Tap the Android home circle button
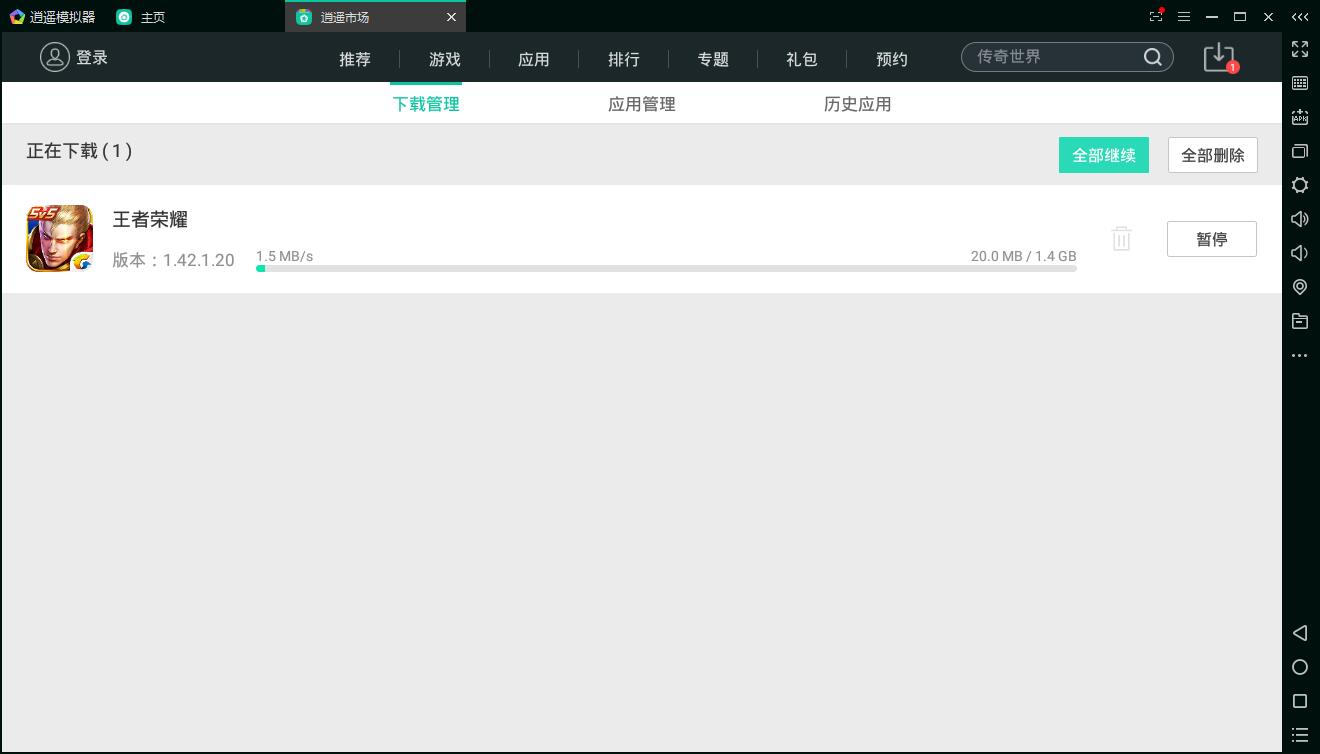This screenshot has width=1320, height=754. coord(1300,667)
